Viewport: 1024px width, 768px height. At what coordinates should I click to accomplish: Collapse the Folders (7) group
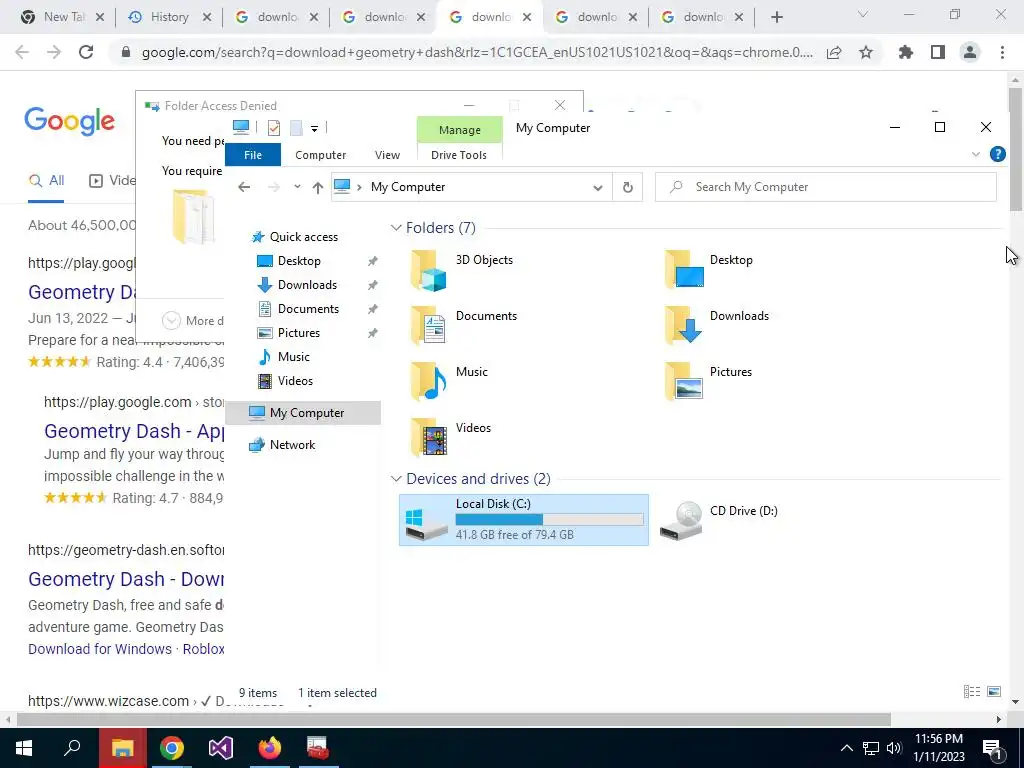click(396, 228)
